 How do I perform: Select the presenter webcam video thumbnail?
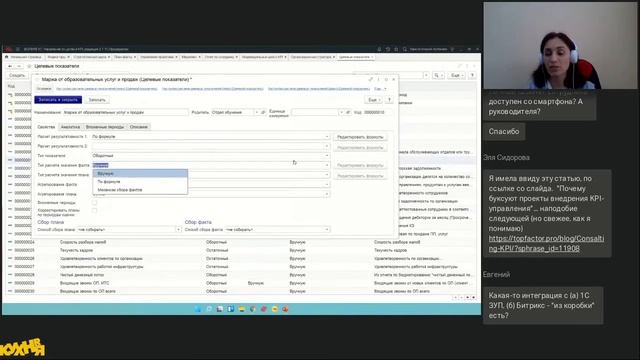tap(560, 46)
